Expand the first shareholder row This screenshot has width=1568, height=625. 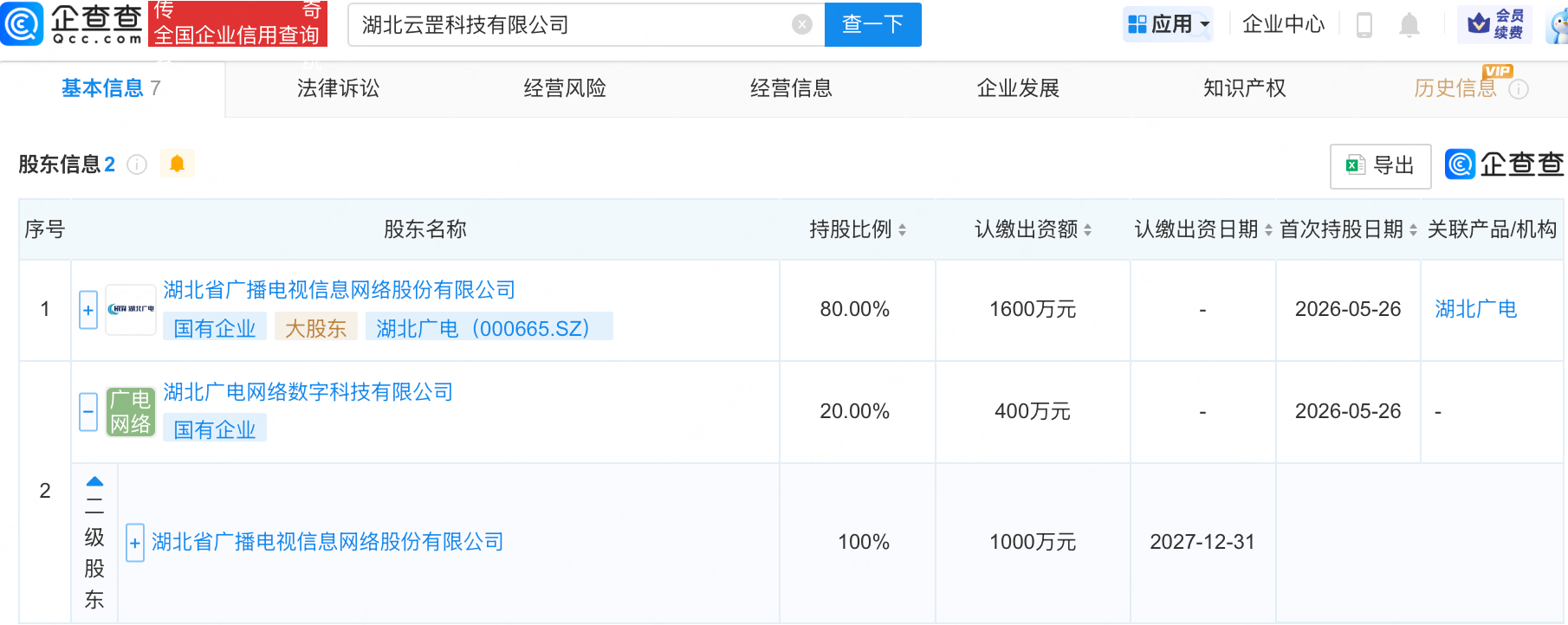[x=88, y=310]
